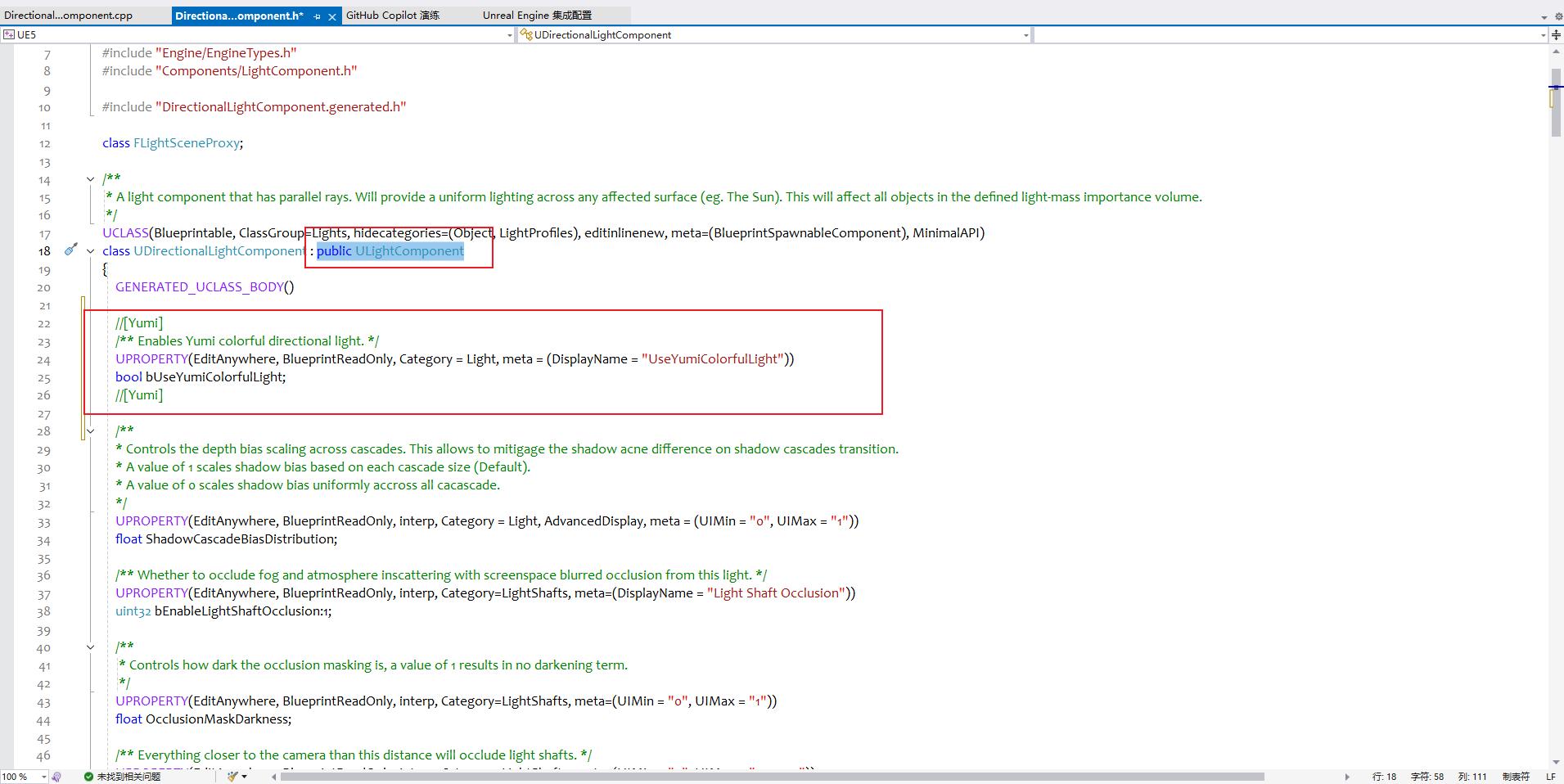Click the green no-issues checkmark icon
The image size is (1564, 784).
point(88,777)
